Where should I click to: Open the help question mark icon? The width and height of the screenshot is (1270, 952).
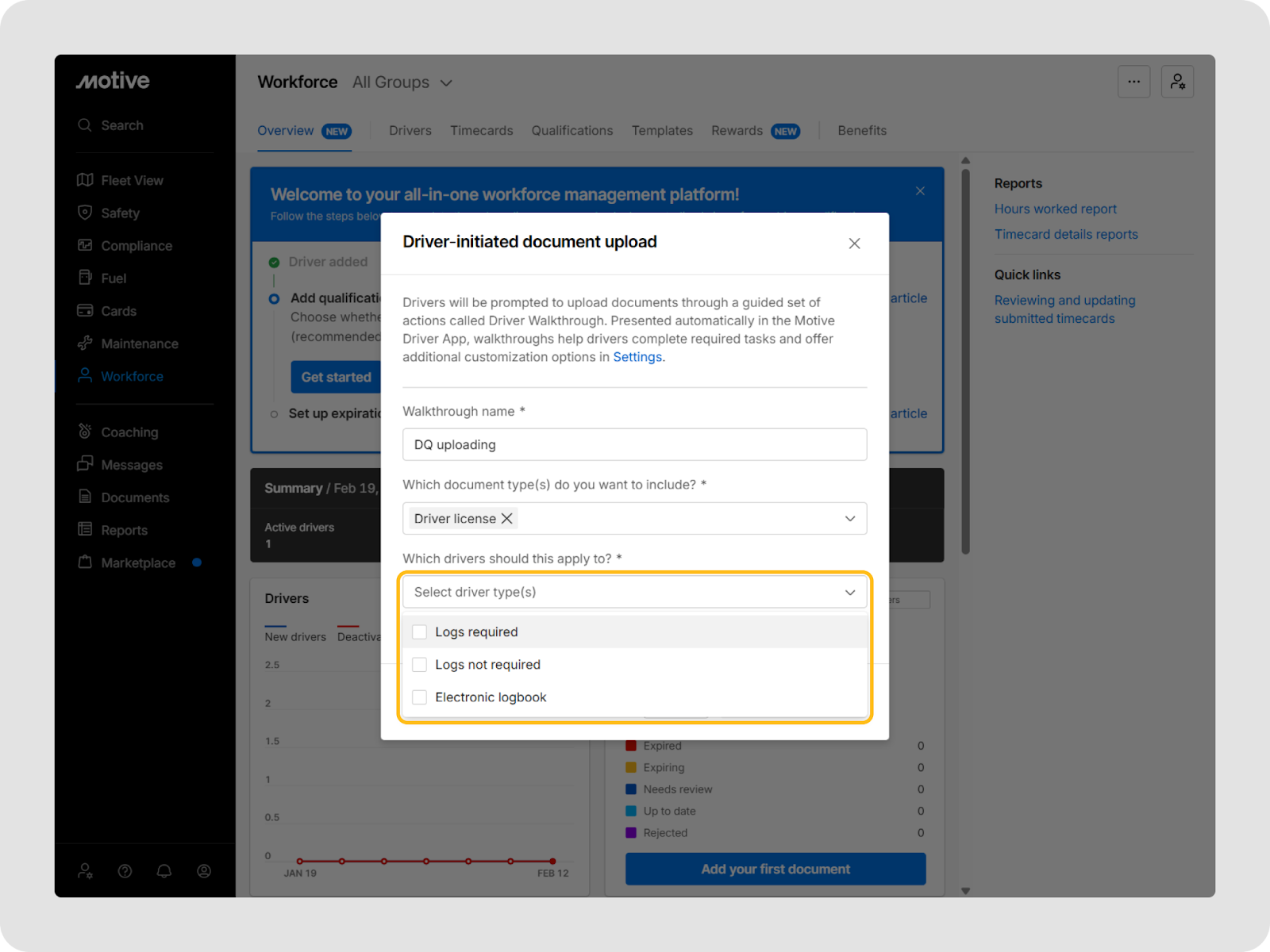(x=125, y=871)
